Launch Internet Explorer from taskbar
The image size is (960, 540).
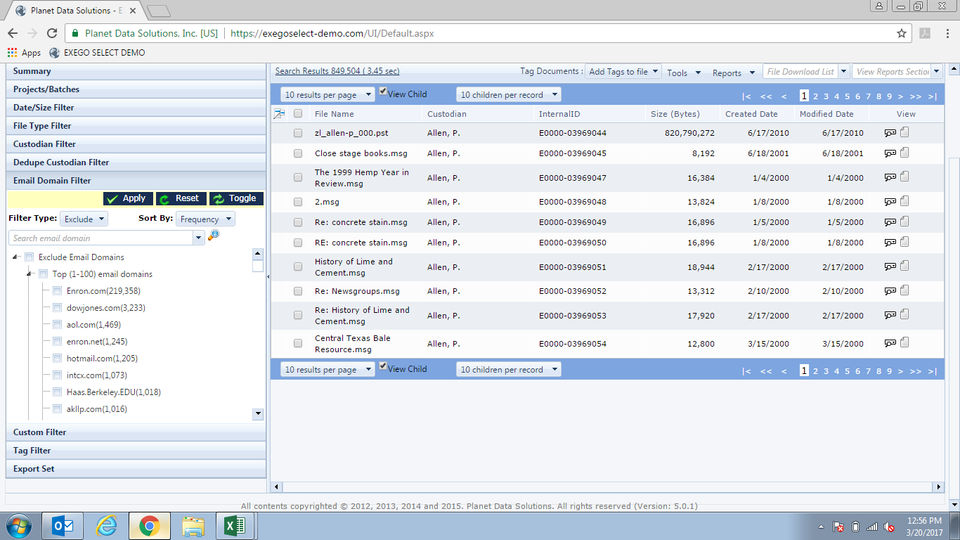coord(106,526)
